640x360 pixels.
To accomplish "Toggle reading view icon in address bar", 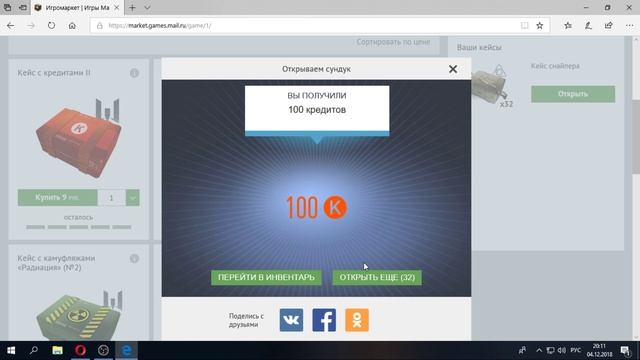I will (524, 26).
